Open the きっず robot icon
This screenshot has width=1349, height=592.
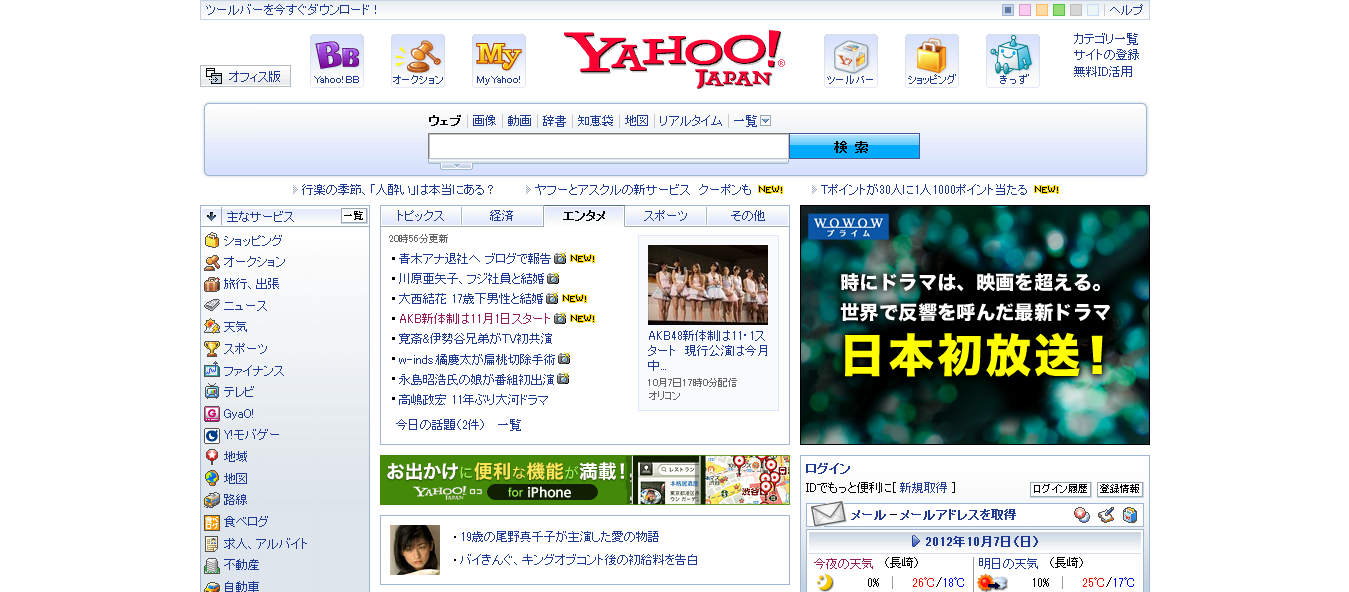(x=1013, y=61)
